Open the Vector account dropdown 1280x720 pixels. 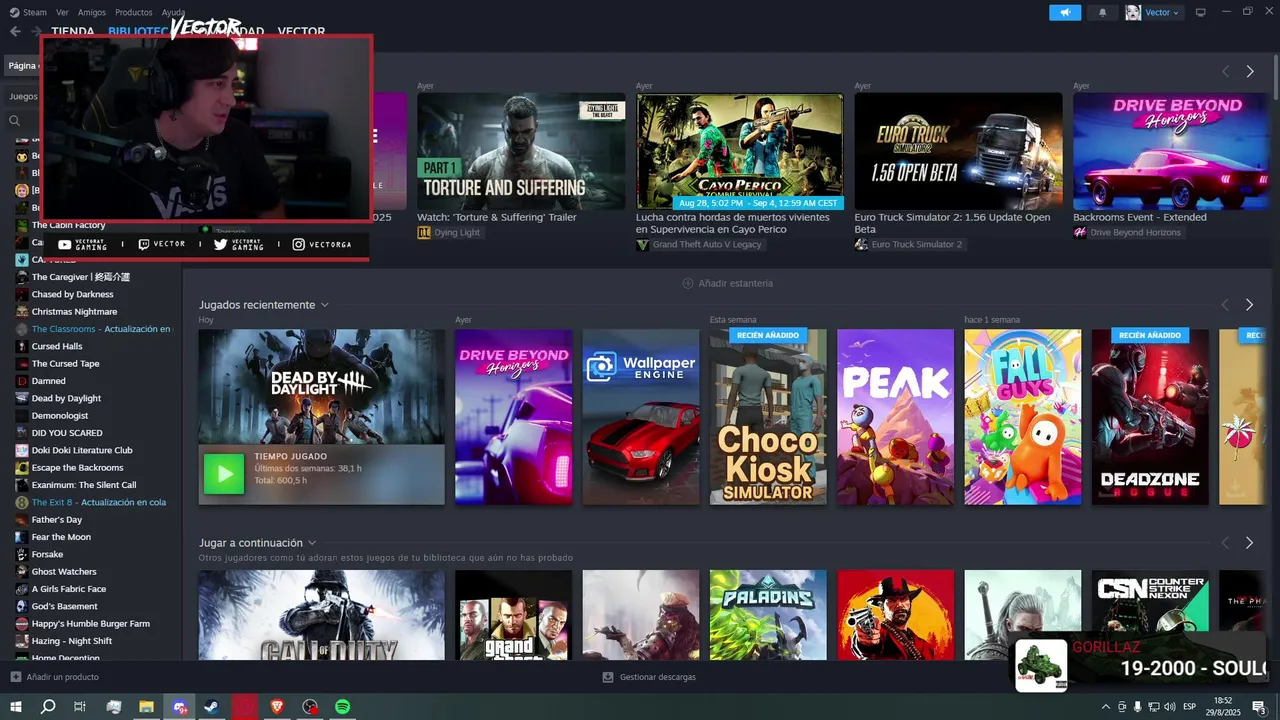pyautogui.click(x=1162, y=12)
